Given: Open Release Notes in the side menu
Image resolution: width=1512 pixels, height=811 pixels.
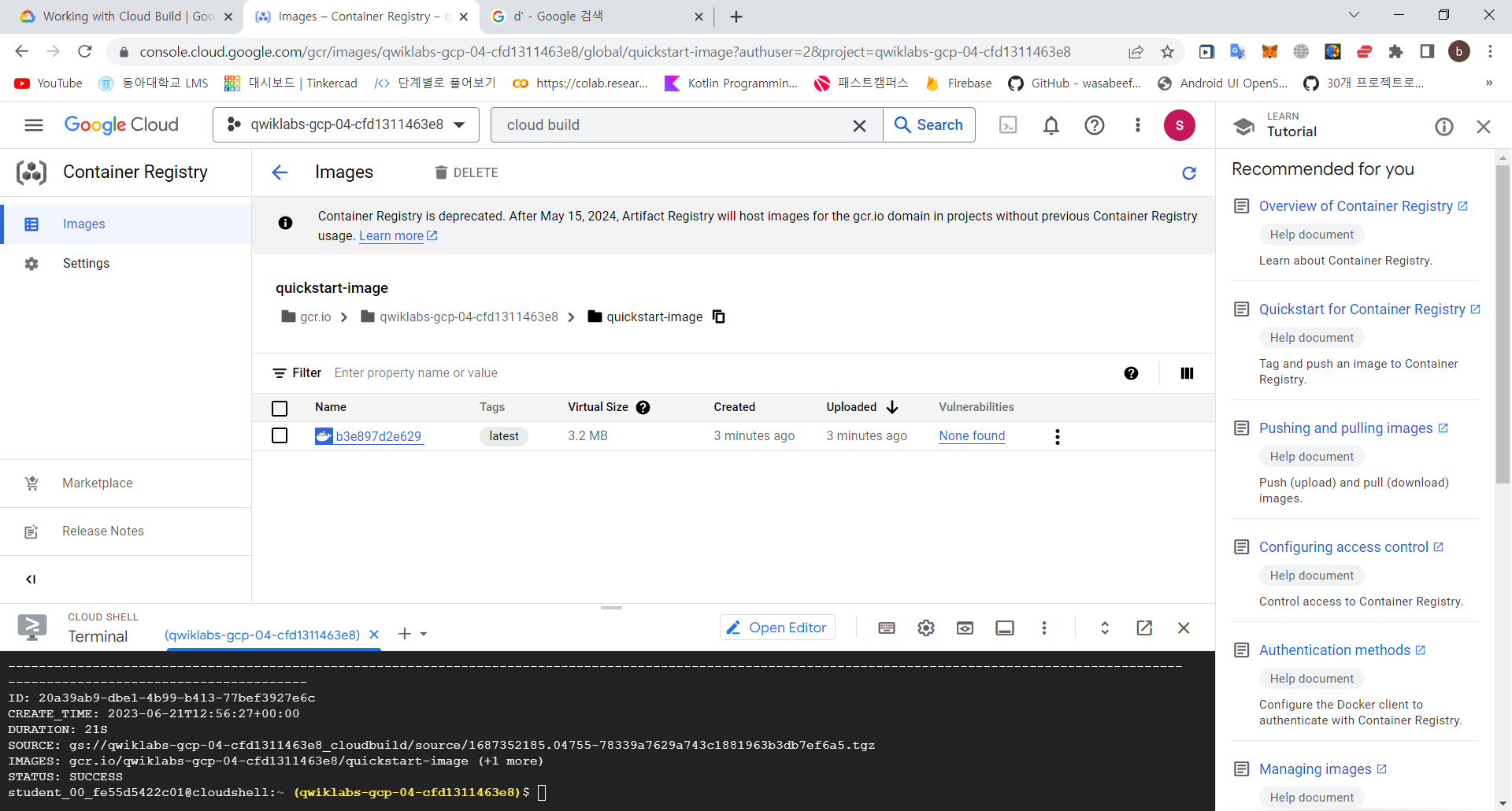Looking at the screenshot, I should point(126,531).
